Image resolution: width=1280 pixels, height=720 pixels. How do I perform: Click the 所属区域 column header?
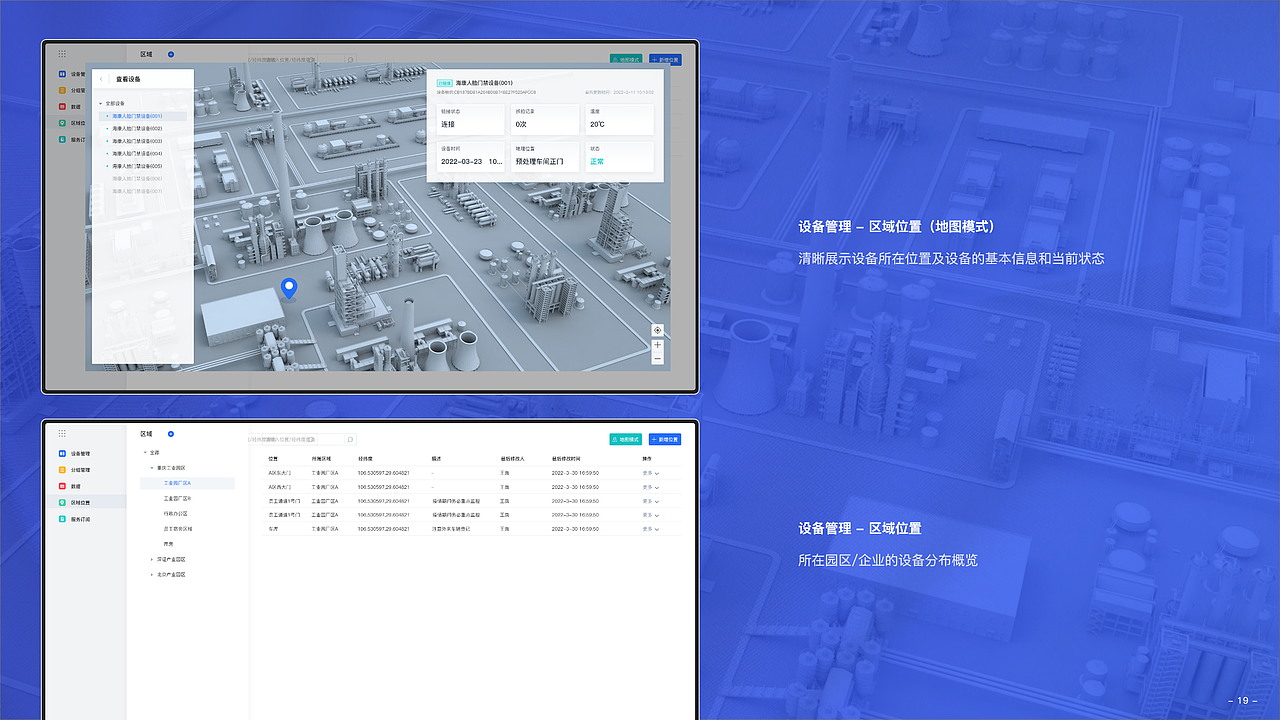pos(321,458)
